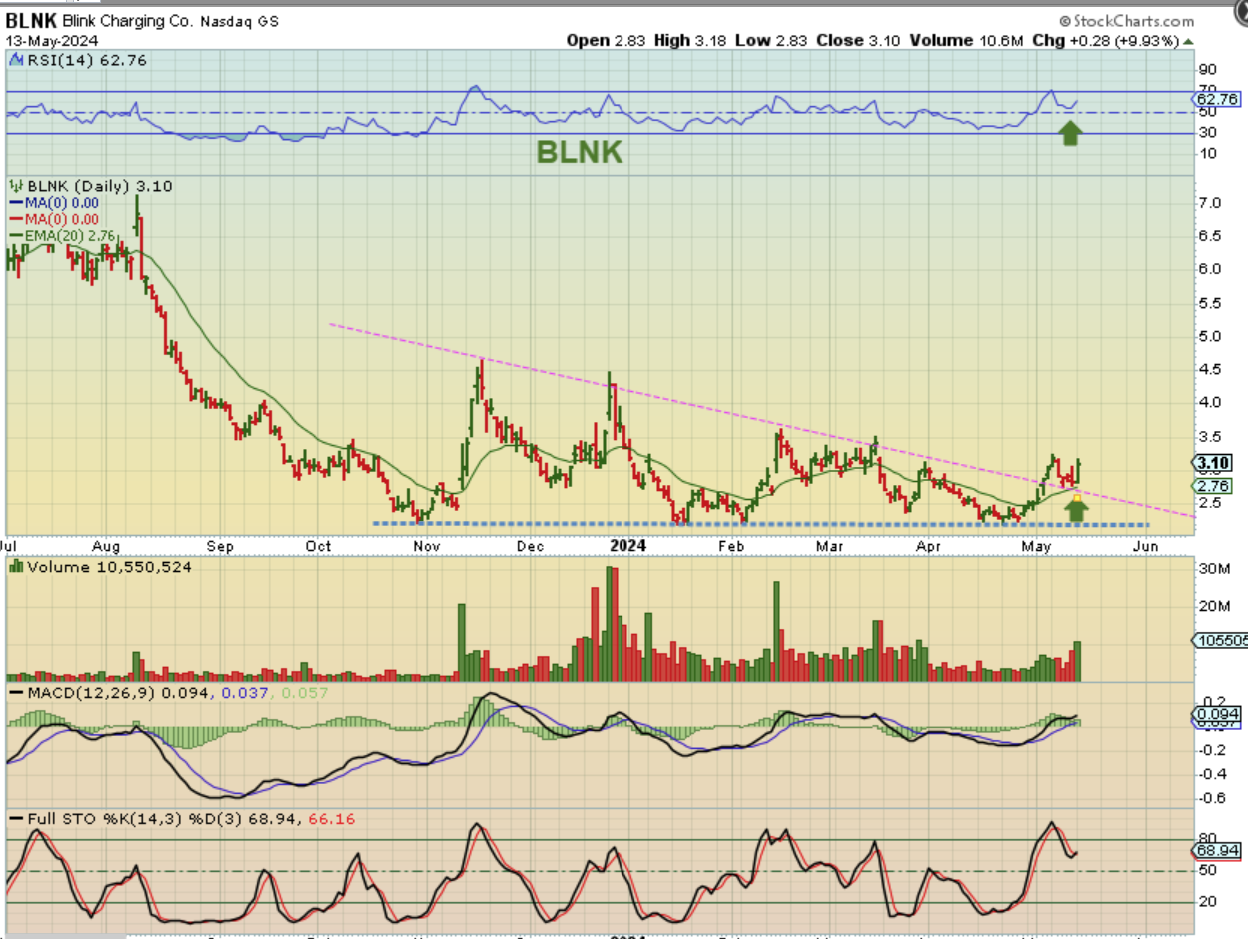Click the candlestick icon beside BLNK (Daily)

coord(15,186)
